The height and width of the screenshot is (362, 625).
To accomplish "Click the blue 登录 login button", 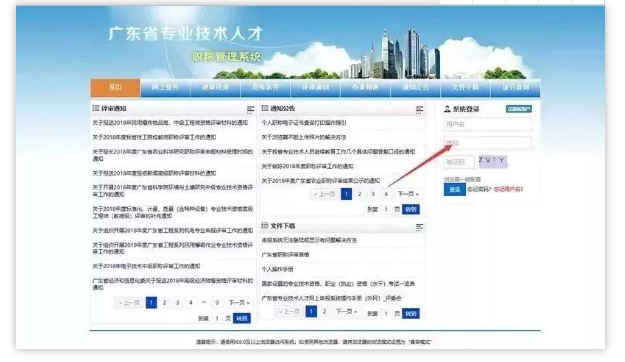I will pyautogui.click(x=455, y=189).
